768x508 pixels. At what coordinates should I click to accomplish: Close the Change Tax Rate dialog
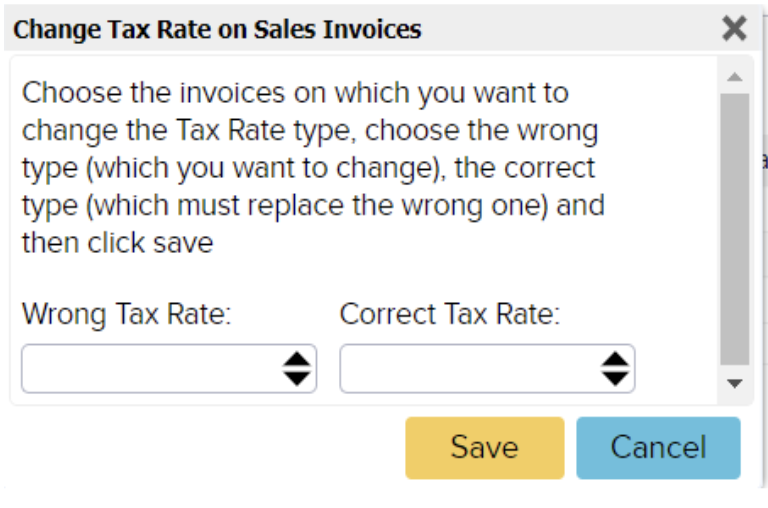coord(734,29)
